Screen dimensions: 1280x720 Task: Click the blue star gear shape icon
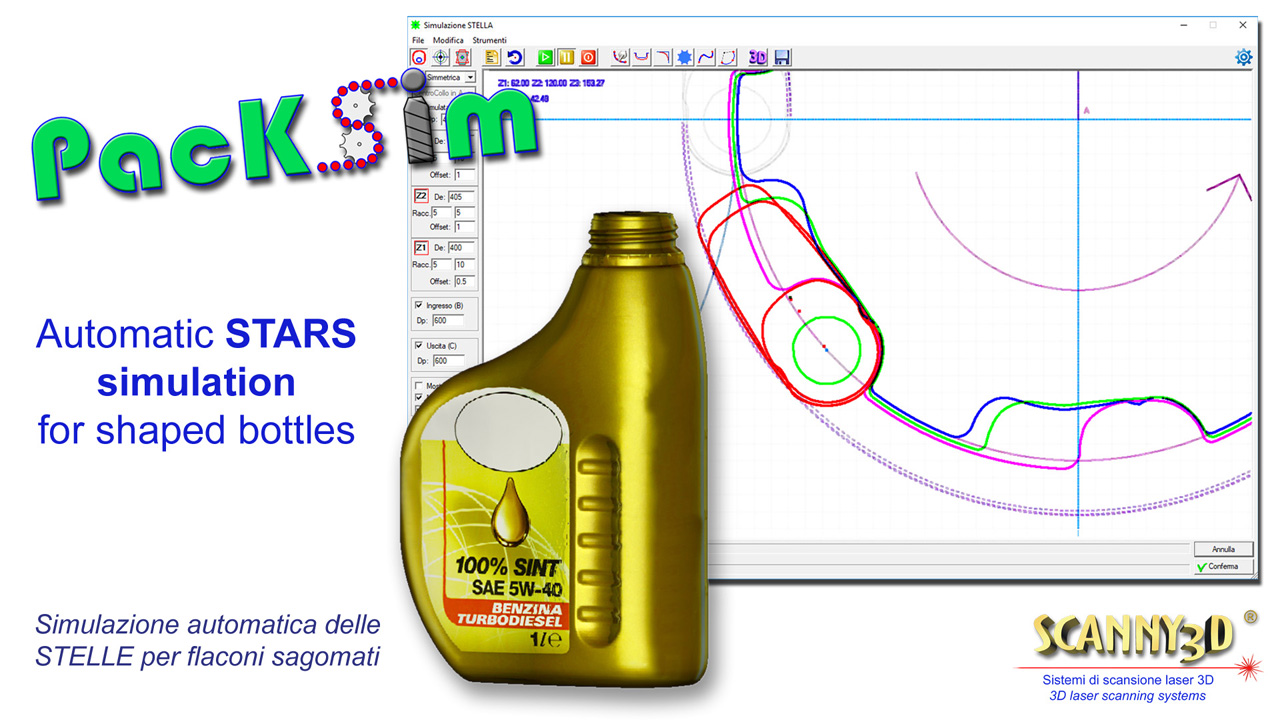(685, 58)
